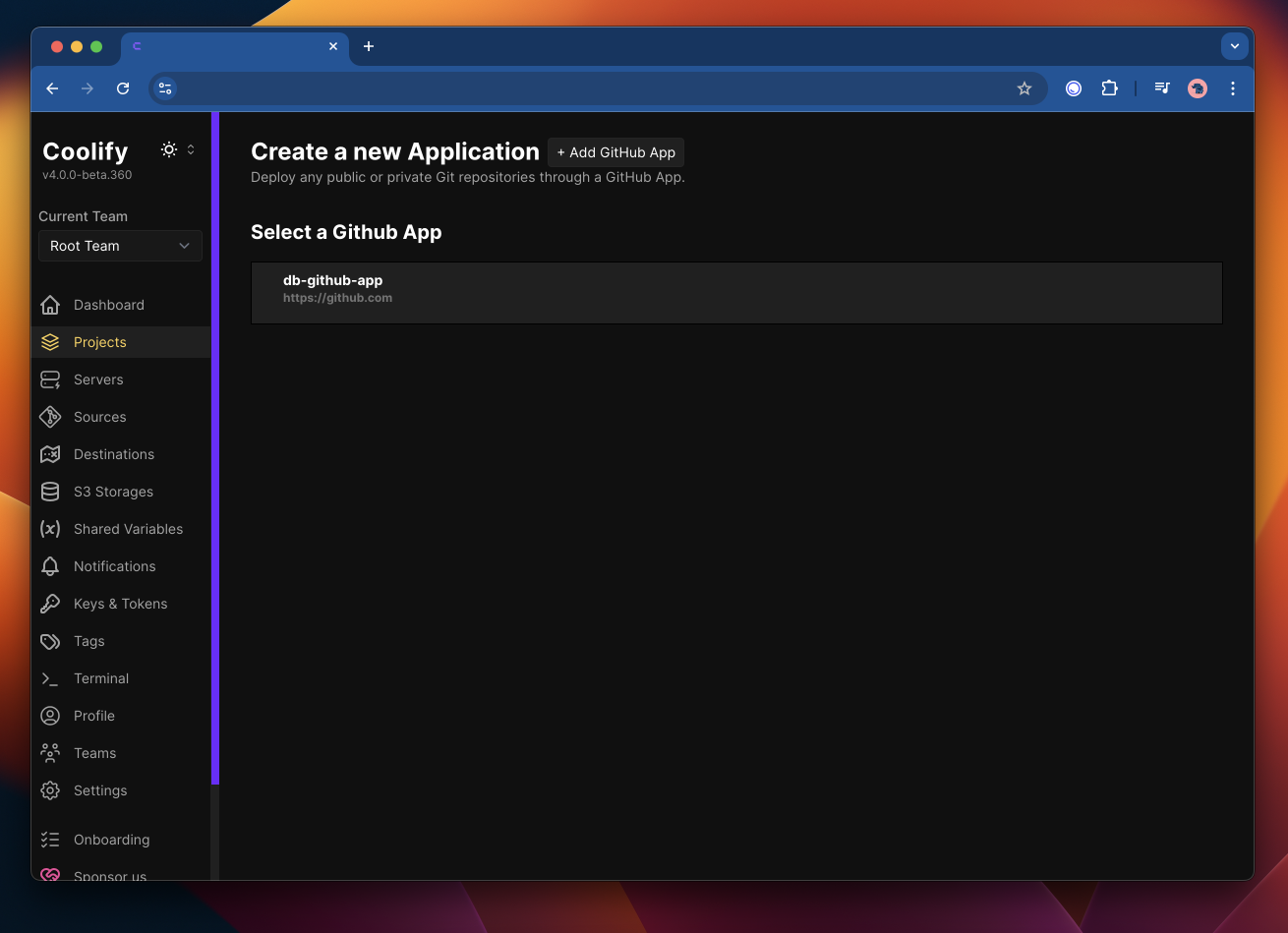Viewport: 1288px width, 933px height.
Task: Bookmark this page with the star icon
Action: (1025, 88)
